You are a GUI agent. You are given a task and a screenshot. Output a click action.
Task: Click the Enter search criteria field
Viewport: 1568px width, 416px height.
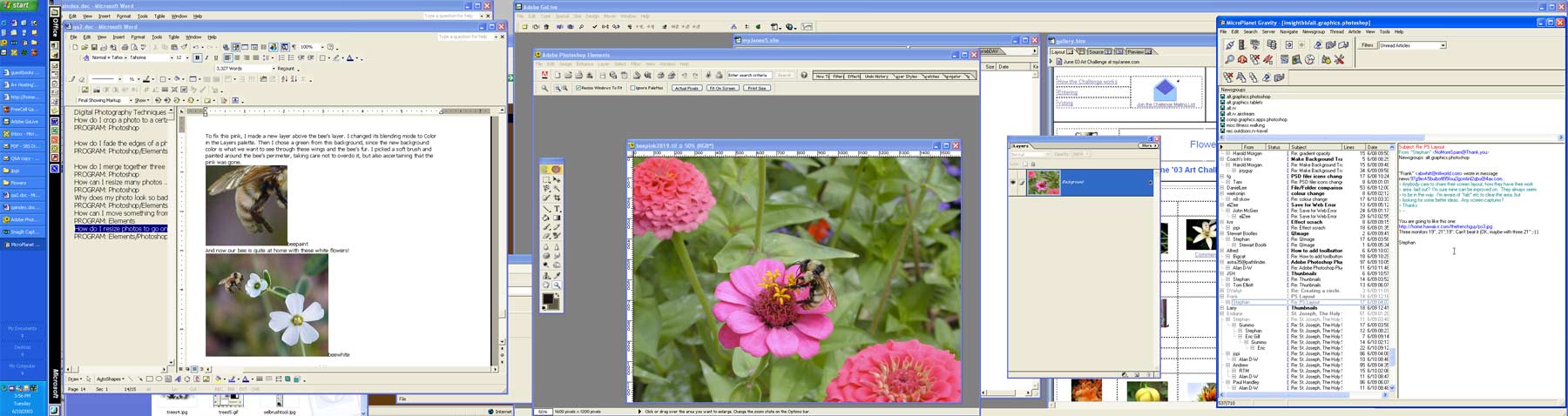(x=749, y=75)
